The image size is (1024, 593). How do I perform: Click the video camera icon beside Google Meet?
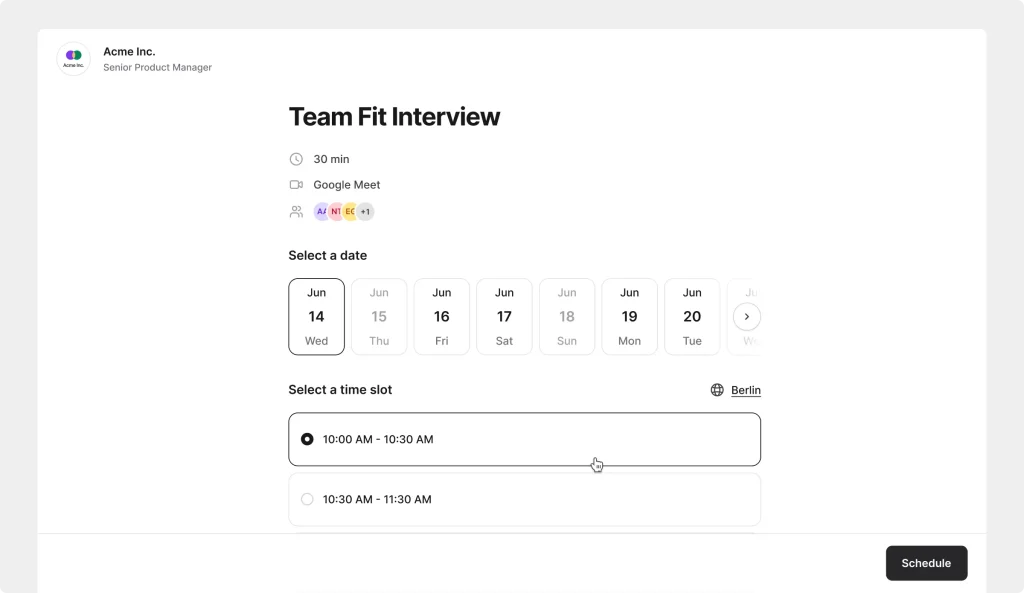tap(296, 184)
